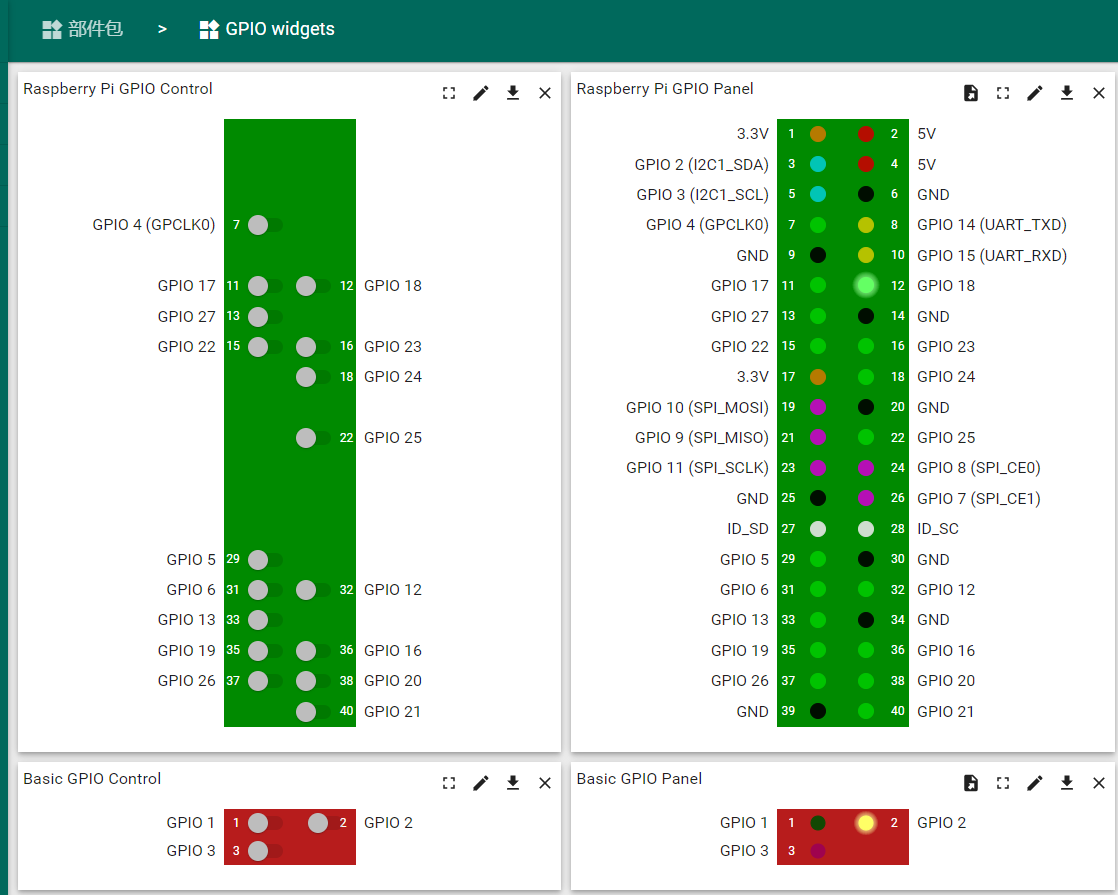Download the Basic GPIO Panel widget
The height and width of the screenshot is (895, 1118).
1067,783
